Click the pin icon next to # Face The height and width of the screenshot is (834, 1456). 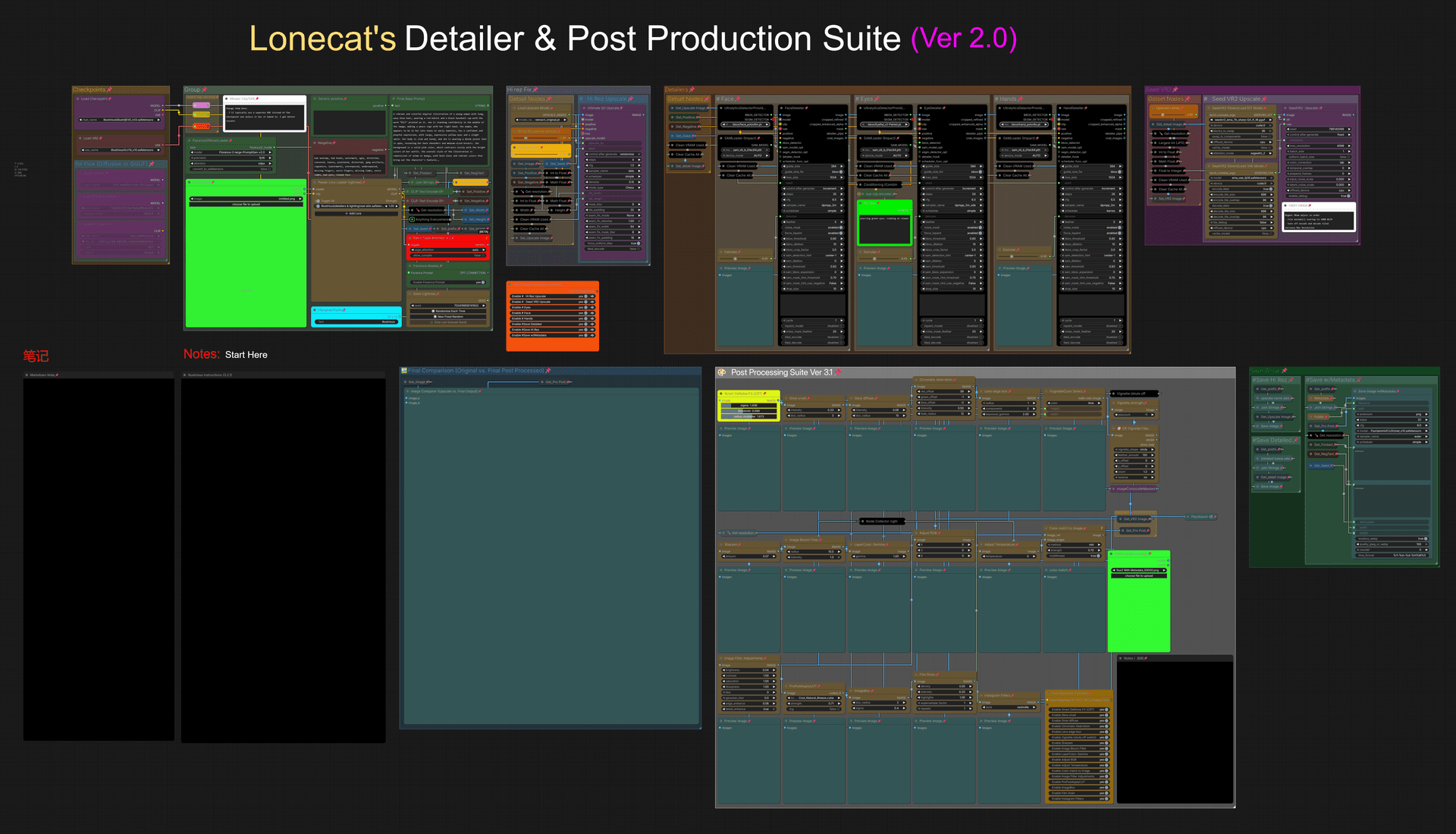point(738,99)
